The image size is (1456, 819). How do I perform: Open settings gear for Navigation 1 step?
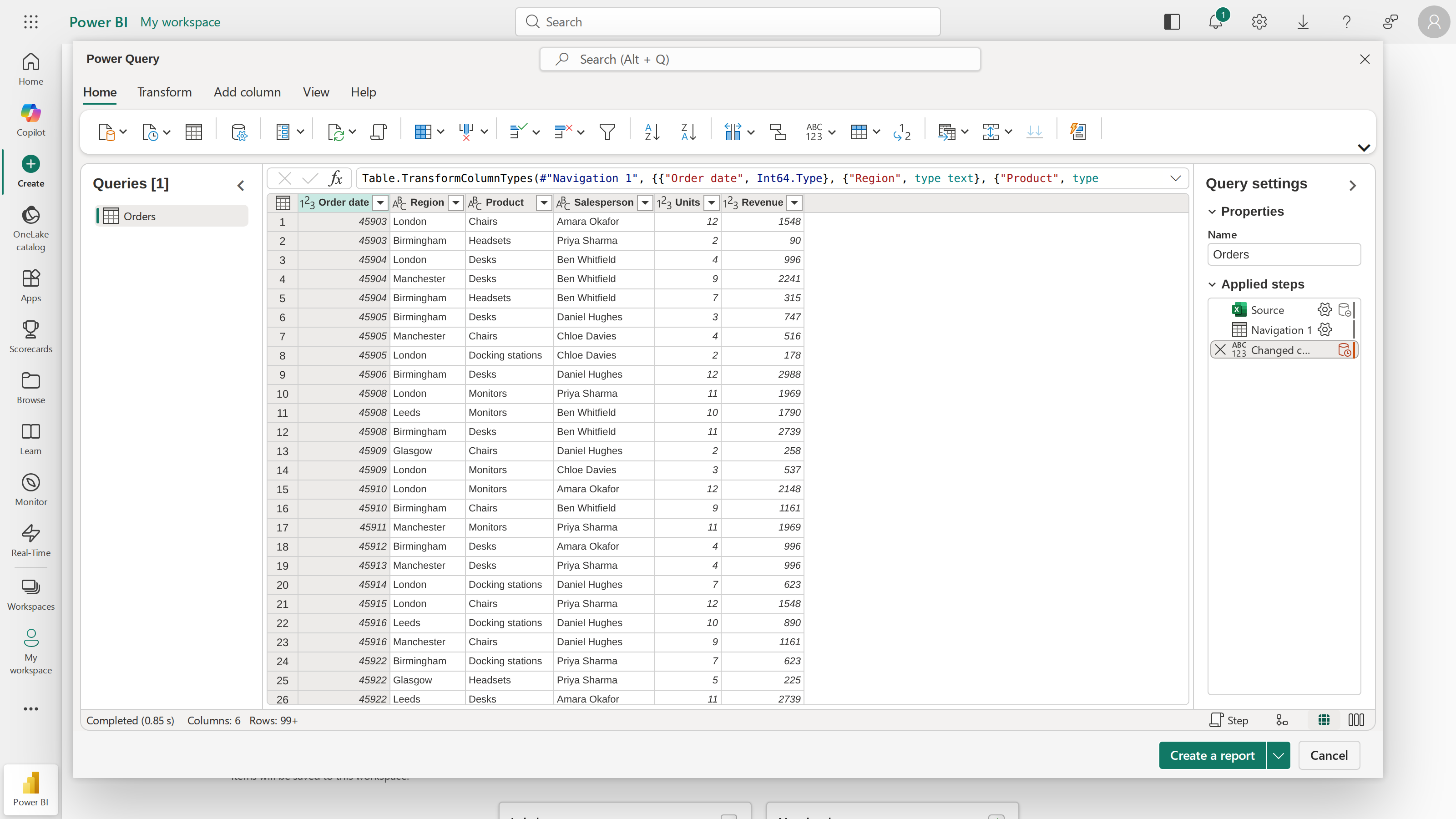coord(1325,329)
